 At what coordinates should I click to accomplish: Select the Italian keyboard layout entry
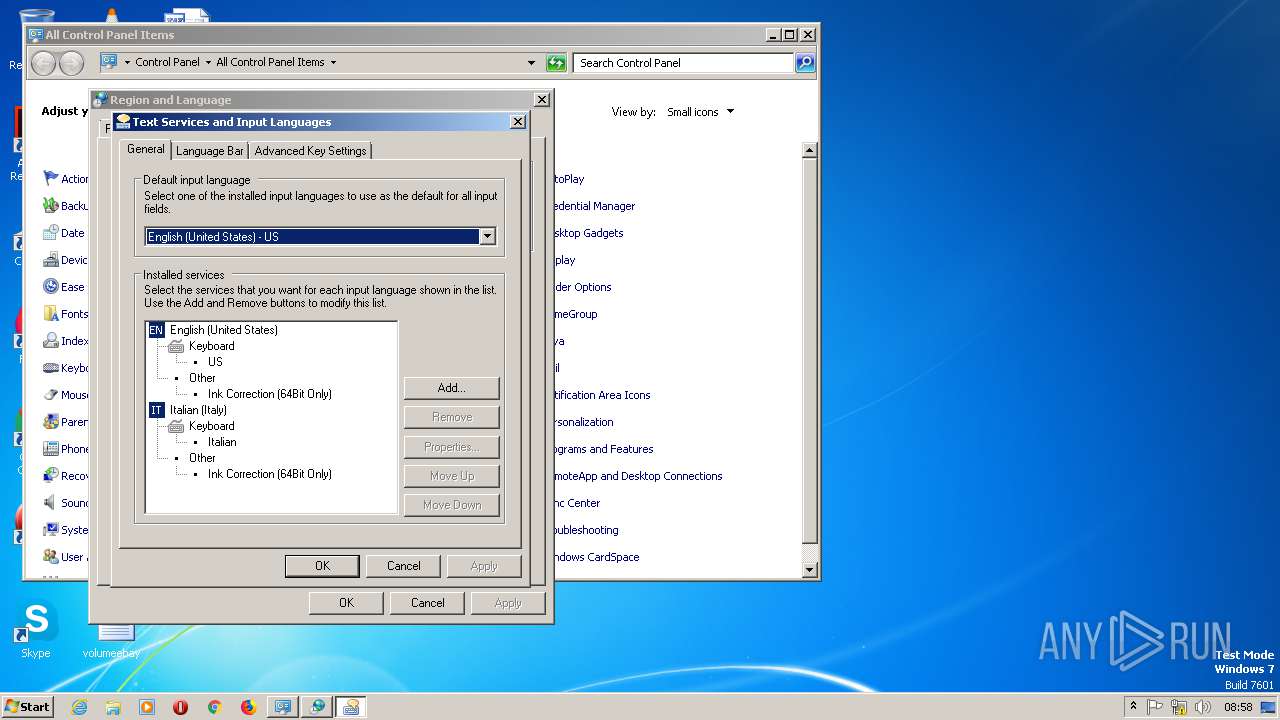point(222,442)
